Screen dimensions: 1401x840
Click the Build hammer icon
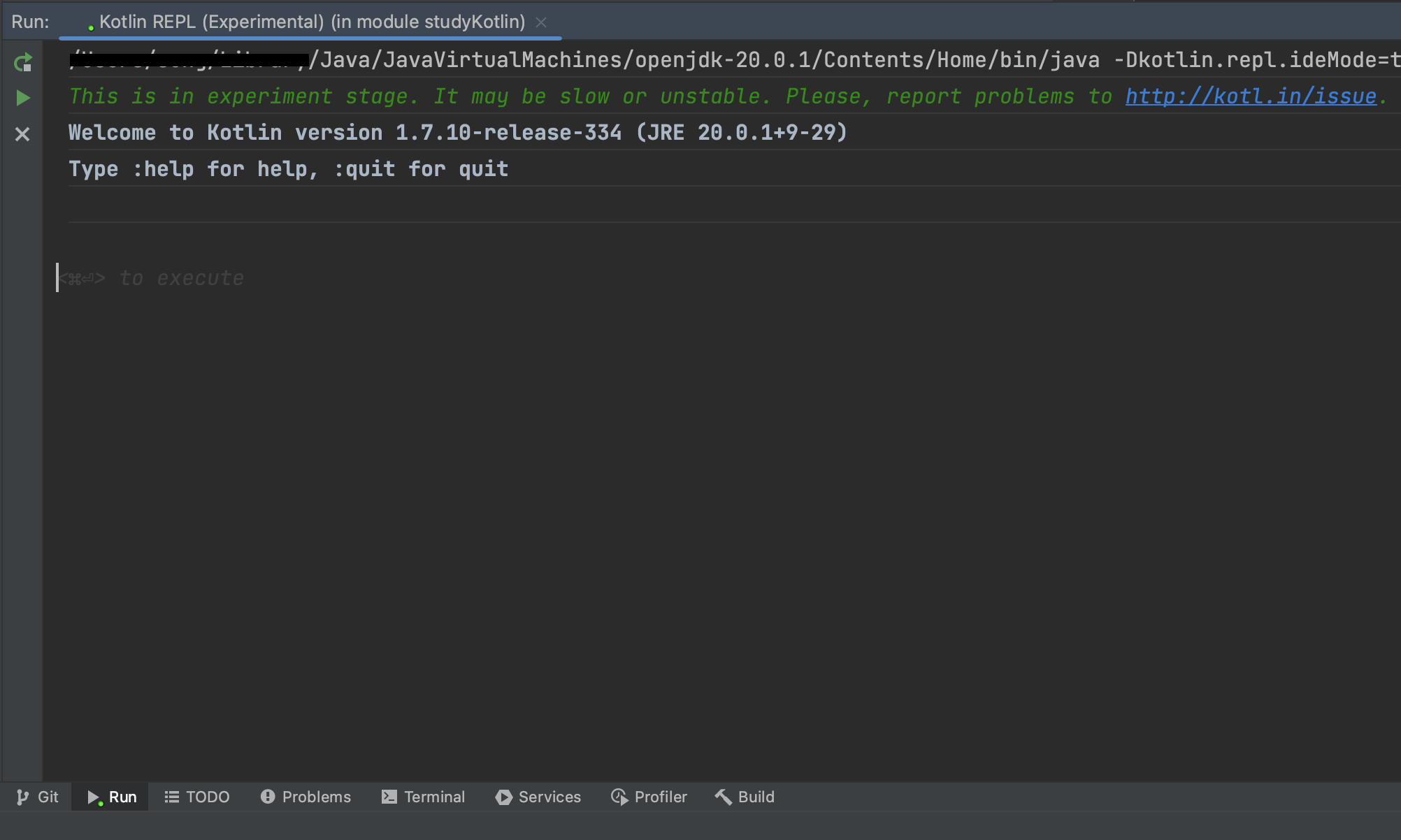click(x=724, y=797)
